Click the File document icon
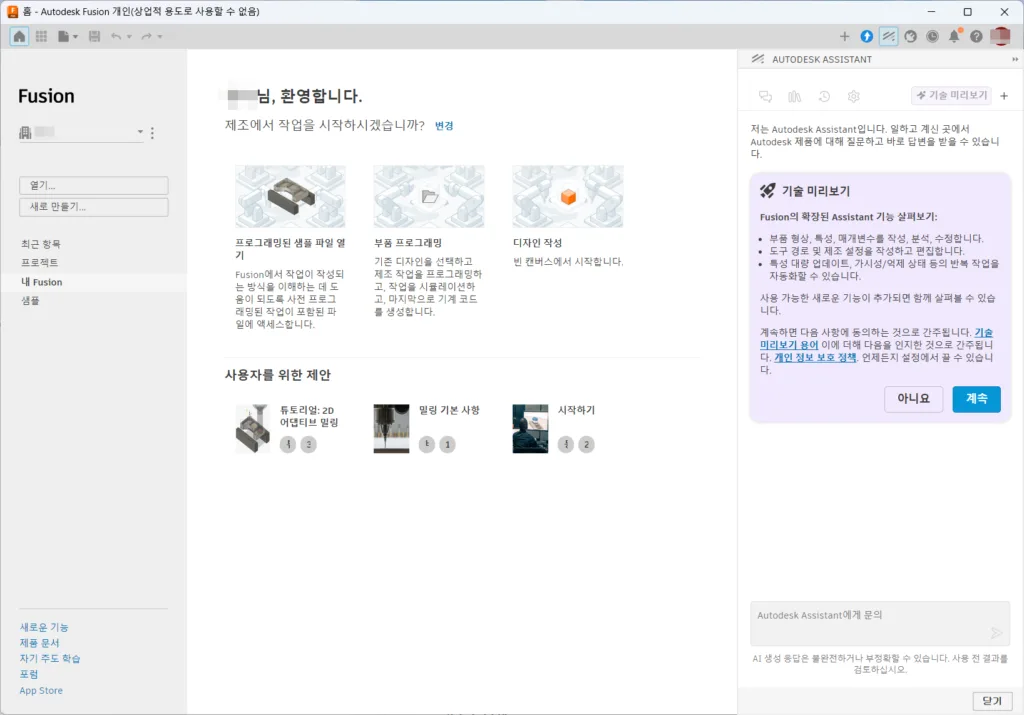 coord(63,37)
